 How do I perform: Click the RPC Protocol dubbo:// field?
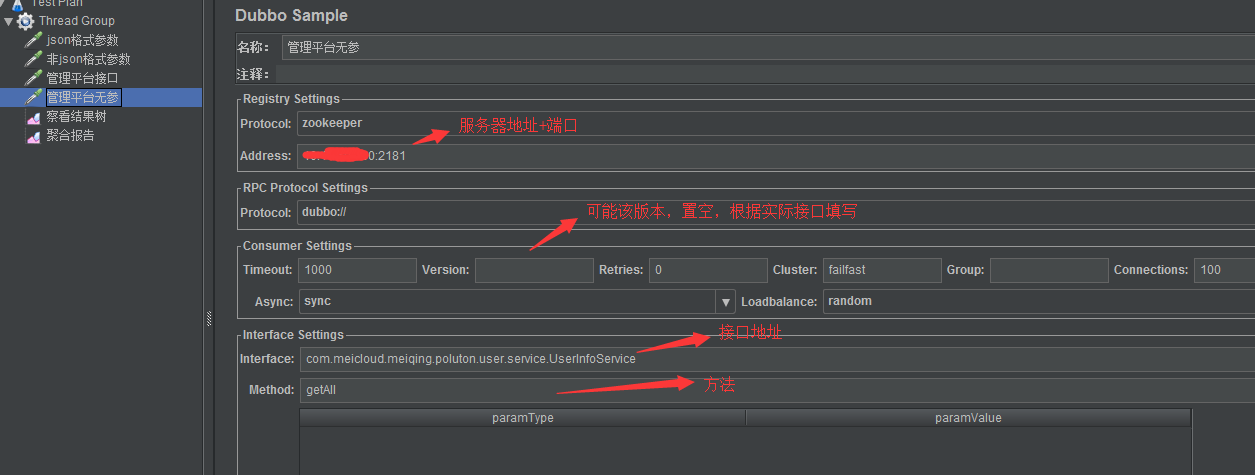click(x=775, y=213)
